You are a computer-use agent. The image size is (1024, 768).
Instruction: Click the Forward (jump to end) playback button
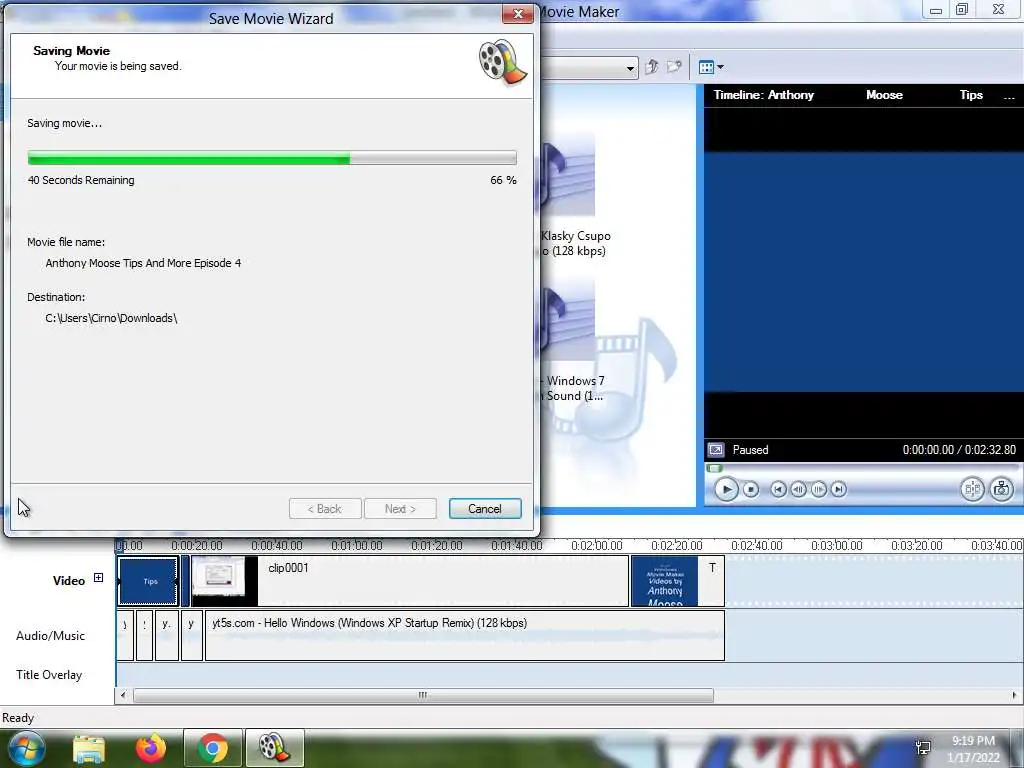coord(839,489)
